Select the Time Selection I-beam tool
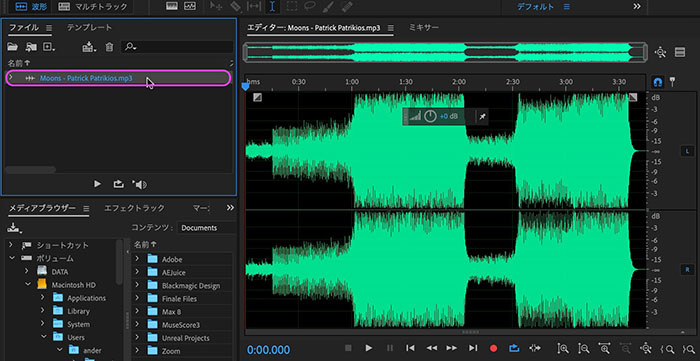The image size is (700, 361). 272,7
